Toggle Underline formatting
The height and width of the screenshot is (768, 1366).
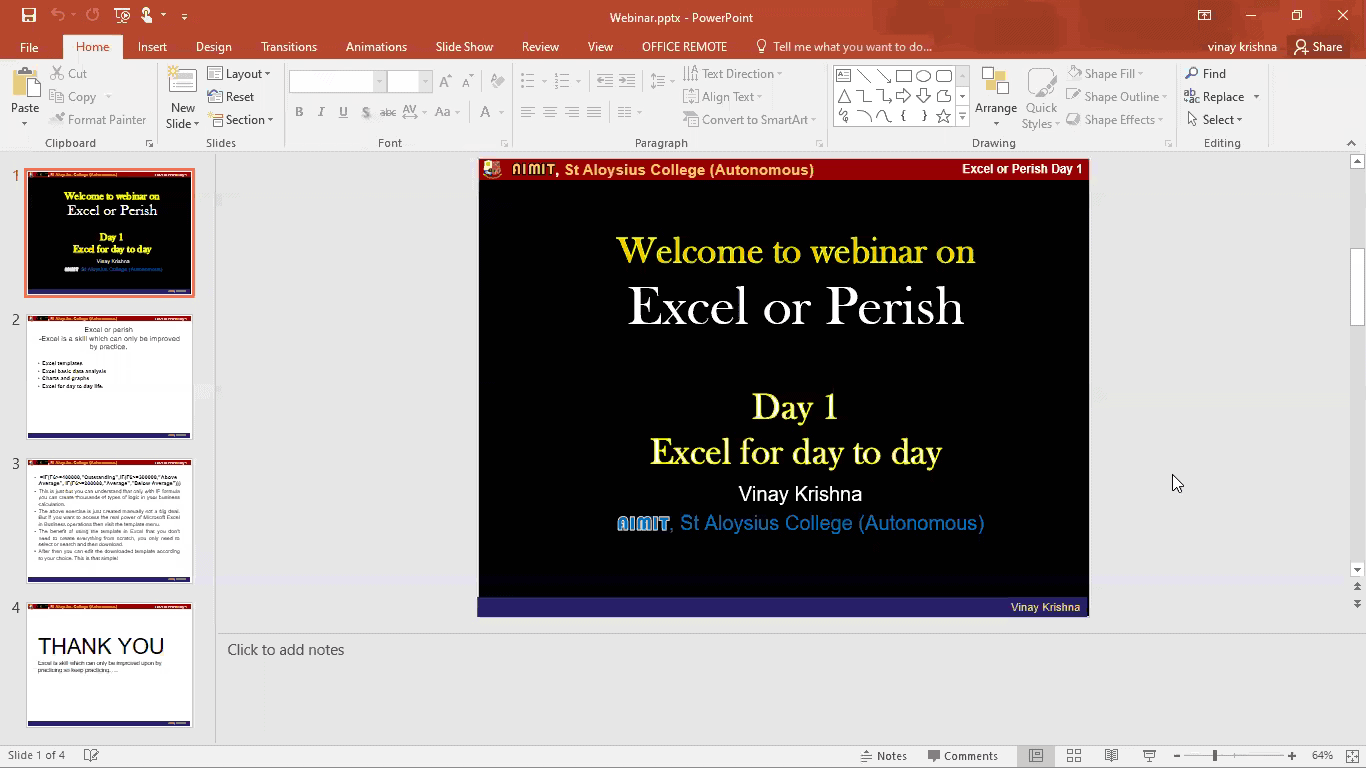(x=343, y=112)
